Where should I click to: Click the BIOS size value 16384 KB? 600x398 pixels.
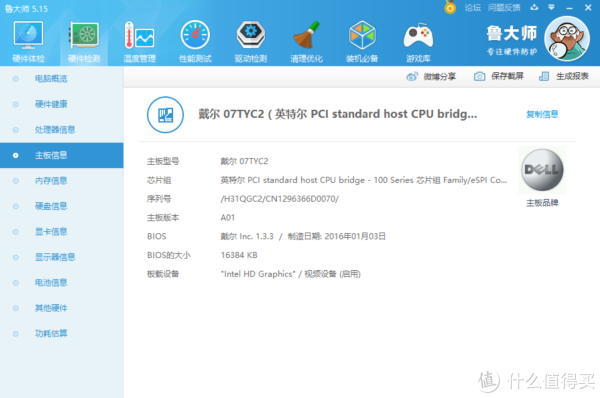tap(239, 255)
